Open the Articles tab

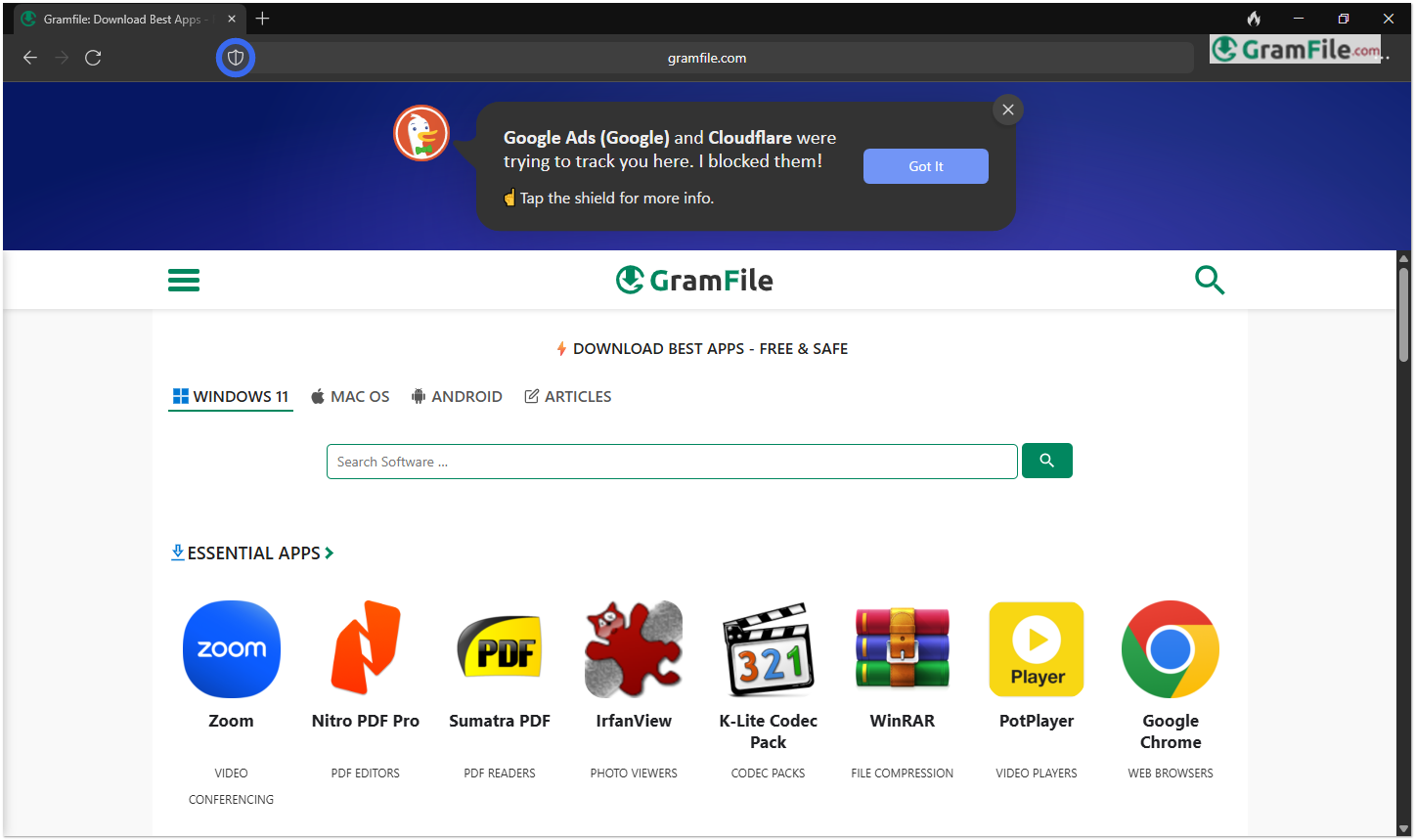568,396
